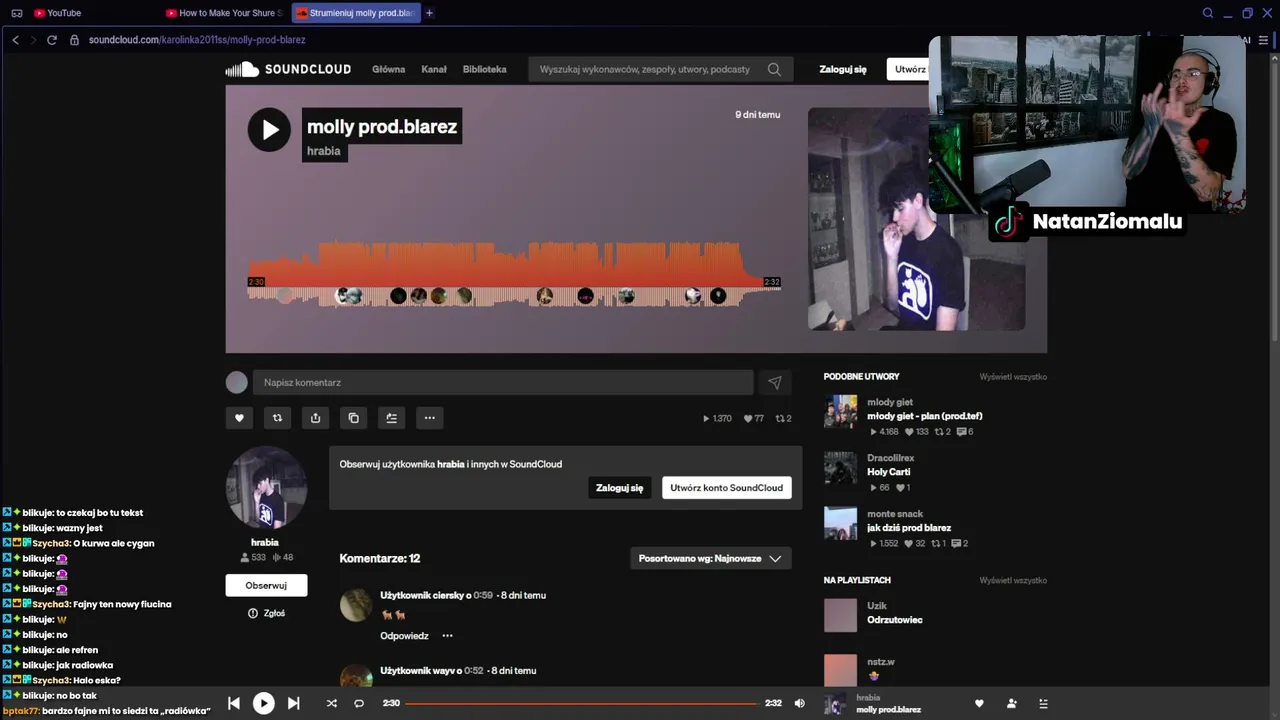The image size is (1280, 720).
Task: View all similar tracks via Wyświetl wszystko
Action: 1013,376
